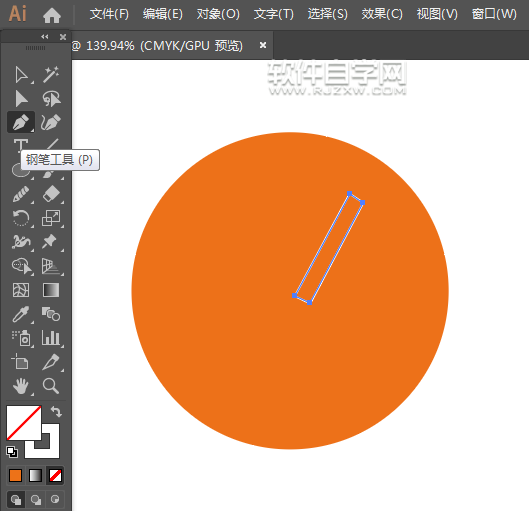Go to the Home screen icon
This screenshot has height=511, width=529.
52,15
